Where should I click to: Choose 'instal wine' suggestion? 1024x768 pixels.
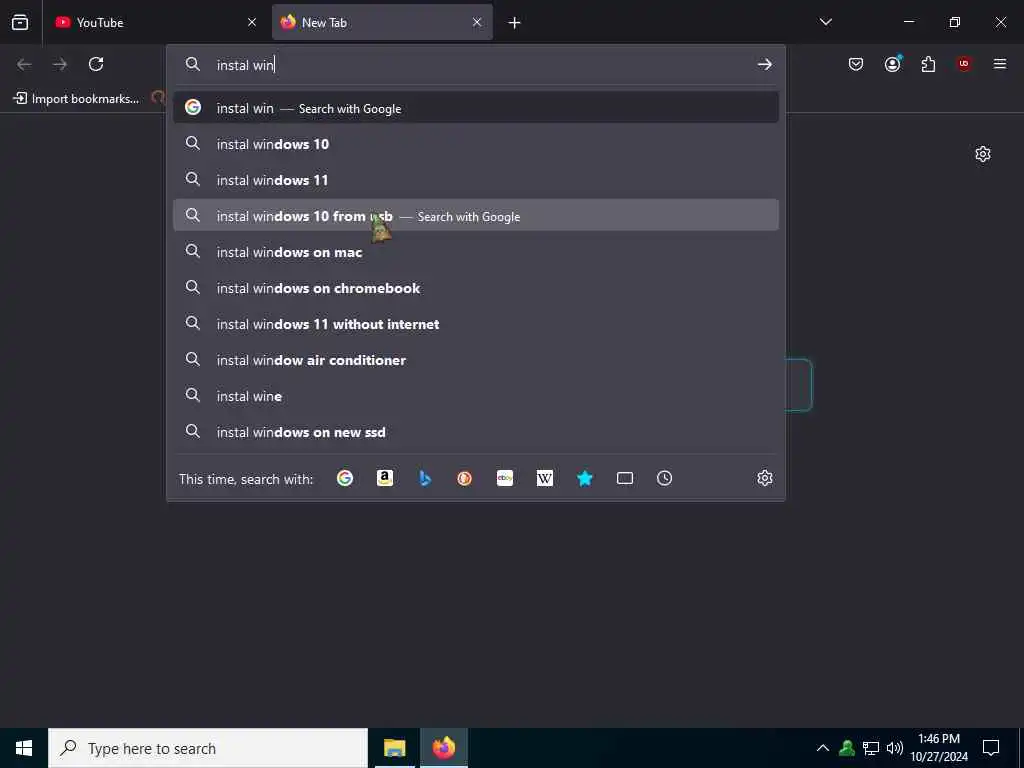tap(475, 395)
